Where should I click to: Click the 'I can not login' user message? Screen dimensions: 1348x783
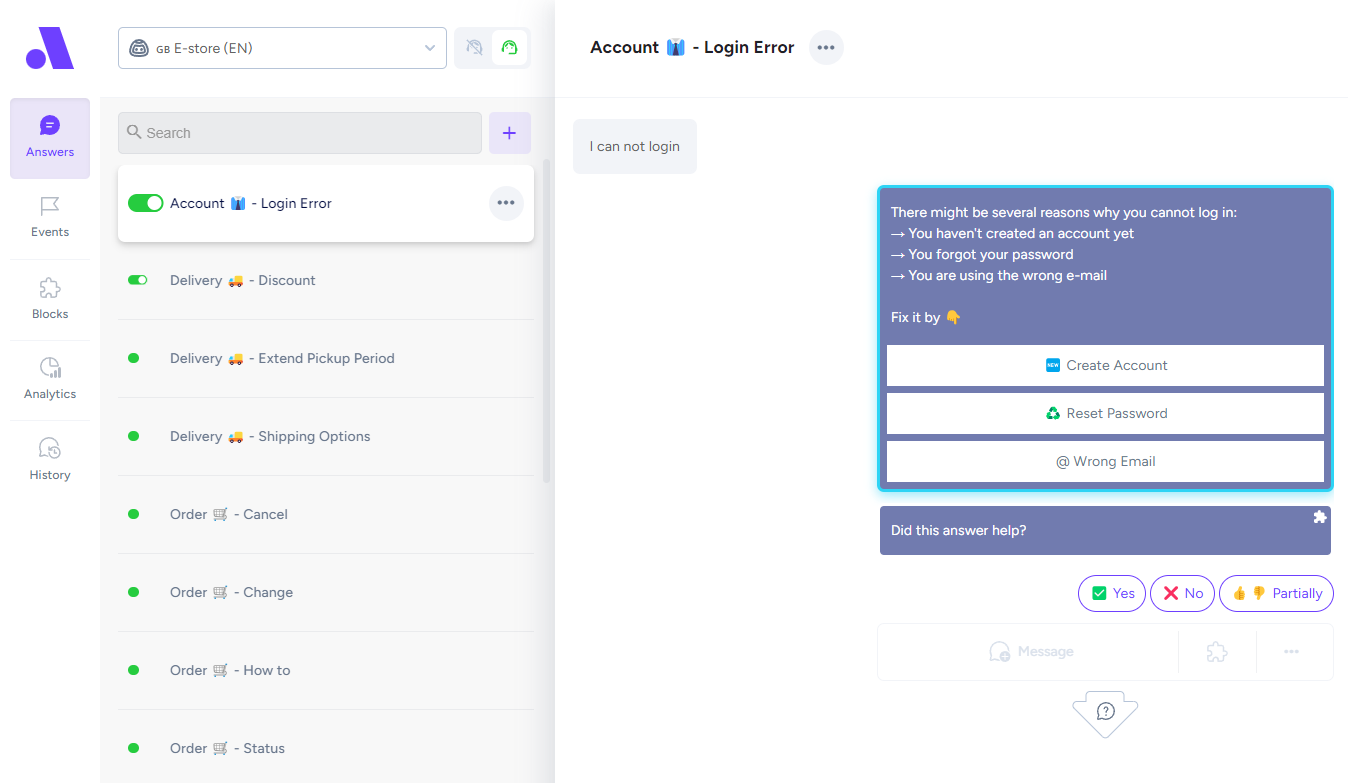click(635, 146)
